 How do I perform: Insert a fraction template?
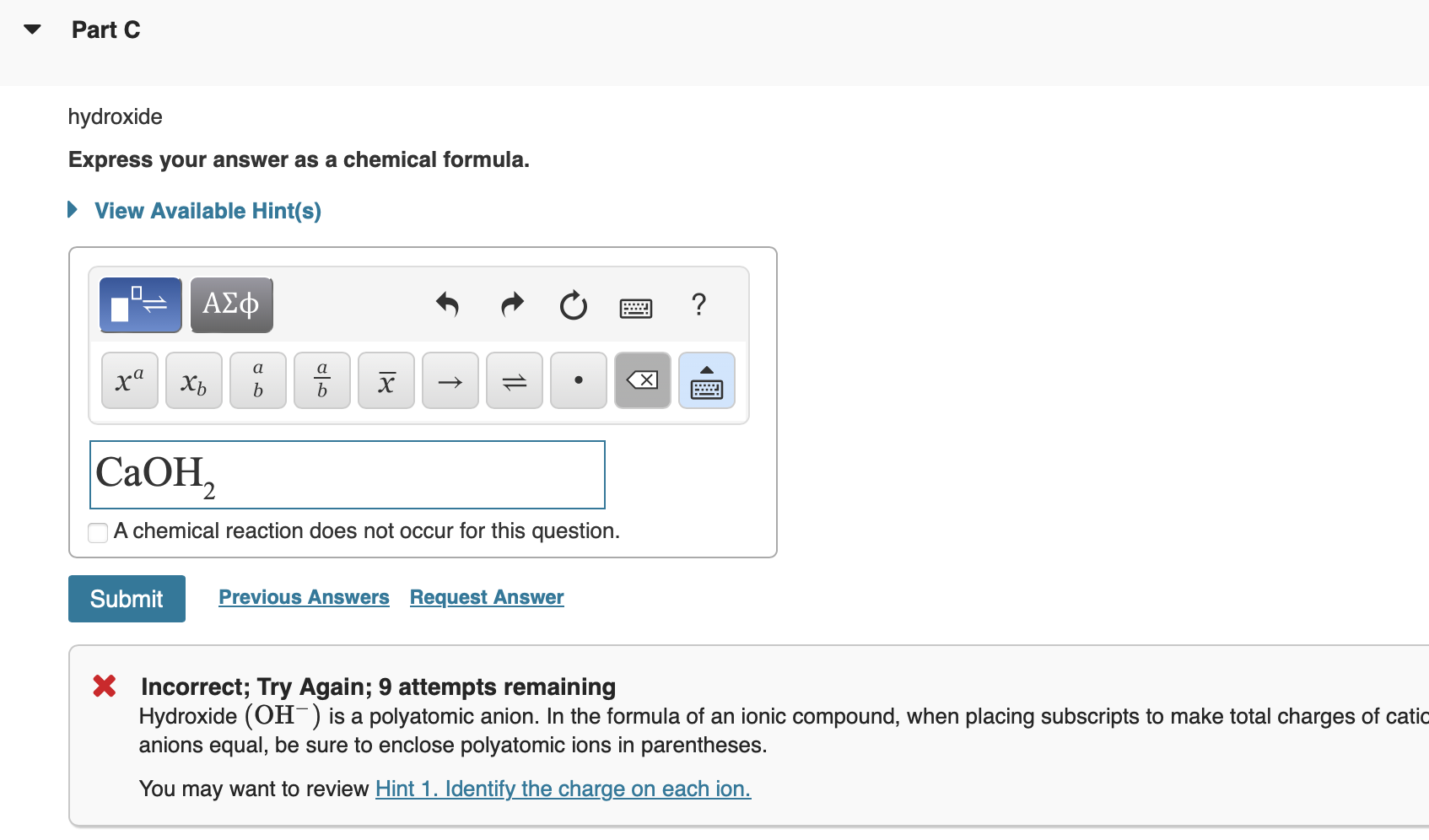click(x=321, y=380)
